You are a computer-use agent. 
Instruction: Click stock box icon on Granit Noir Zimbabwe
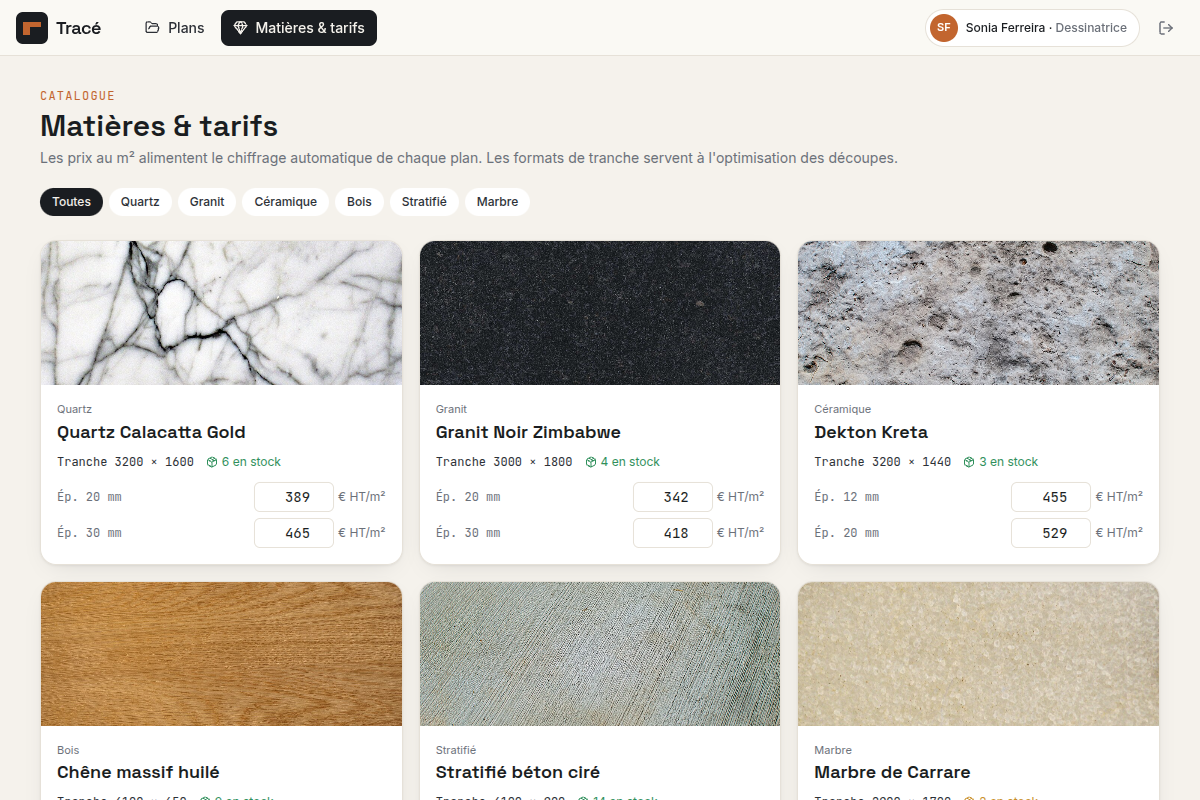591,462
